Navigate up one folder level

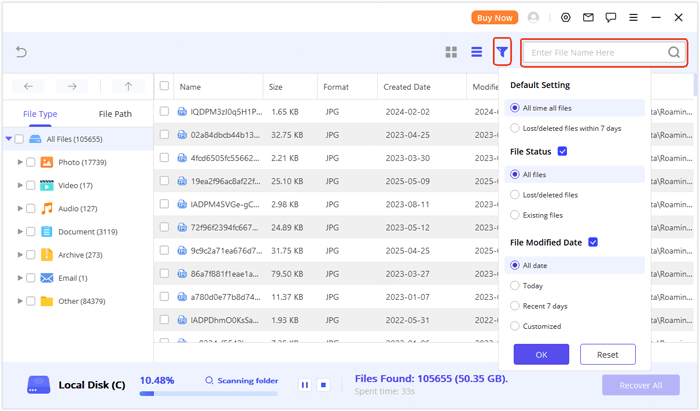(128, 87)
